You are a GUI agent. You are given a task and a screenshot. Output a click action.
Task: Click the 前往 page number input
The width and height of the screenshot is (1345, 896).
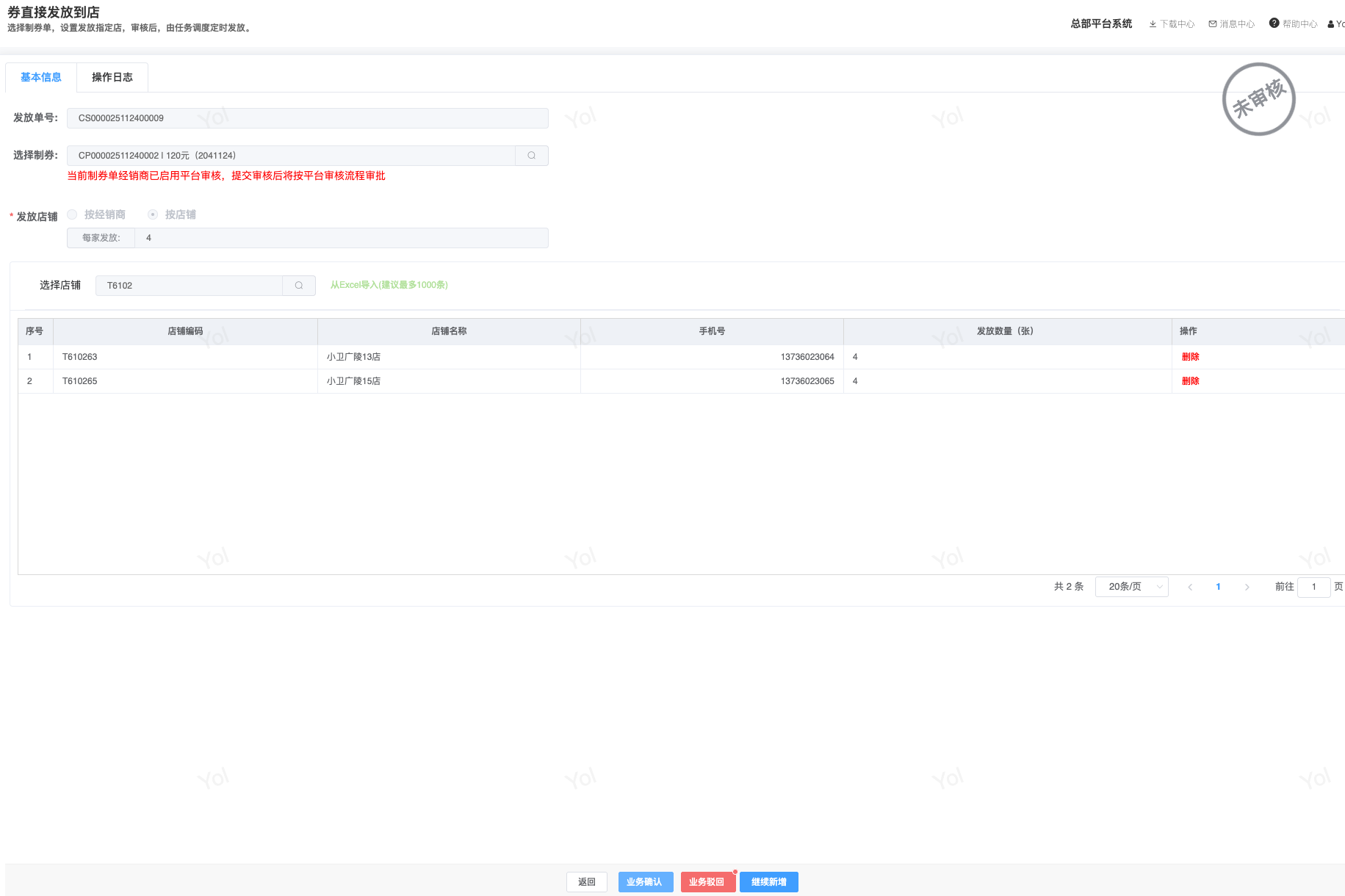[x=1314, y=587]
